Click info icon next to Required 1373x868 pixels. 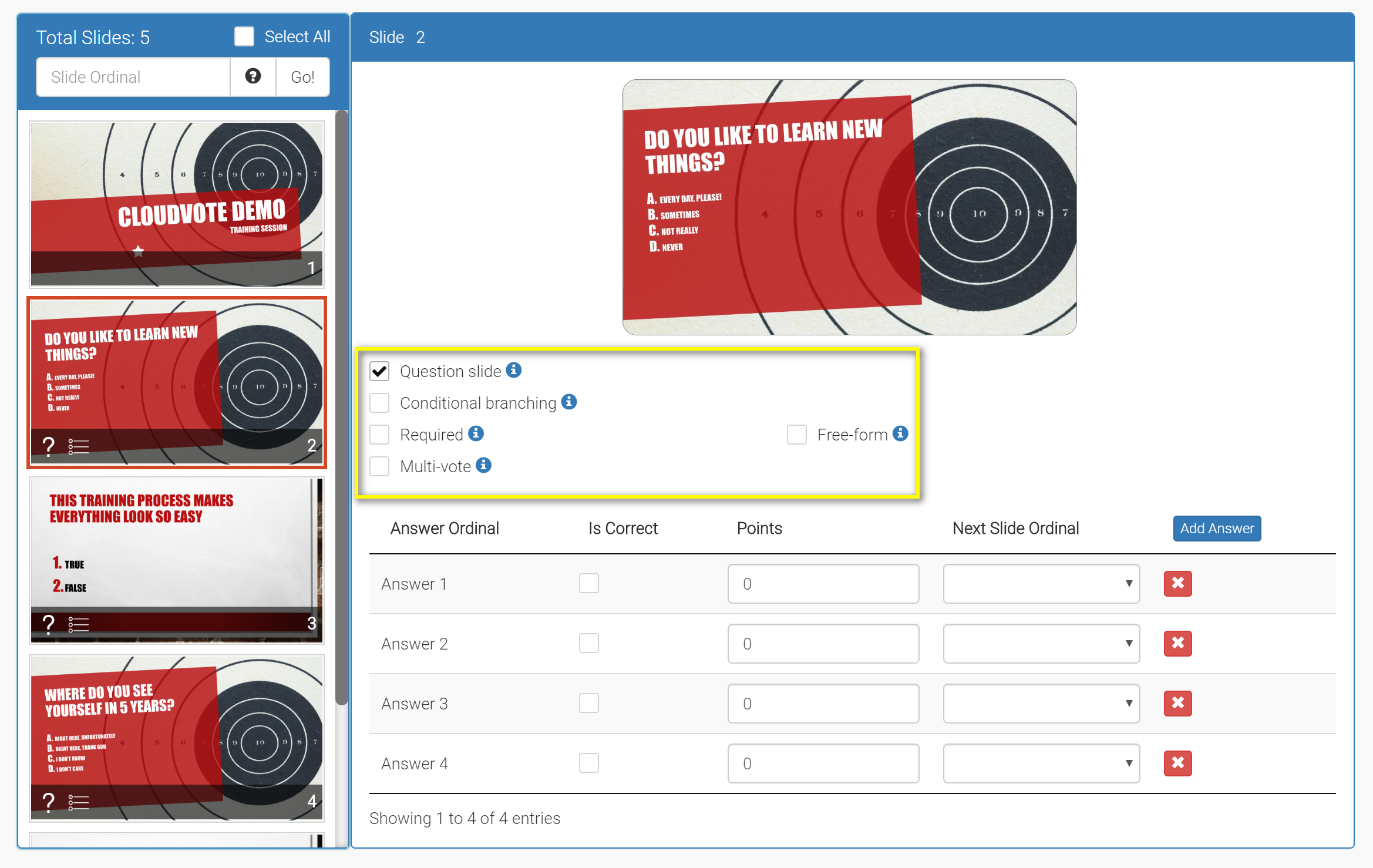tap(476, 433)
